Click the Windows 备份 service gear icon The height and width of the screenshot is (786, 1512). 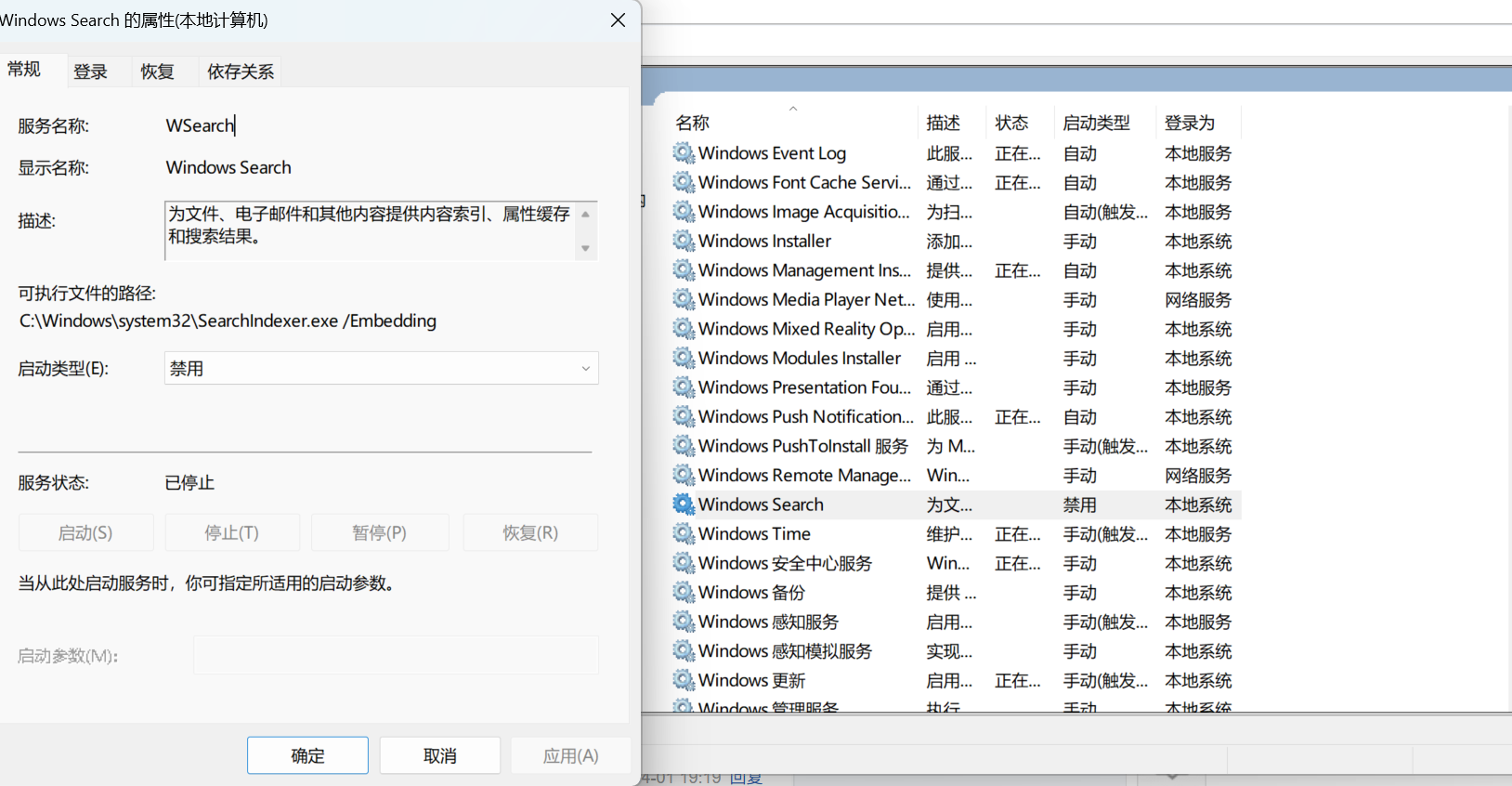[684, 592]
